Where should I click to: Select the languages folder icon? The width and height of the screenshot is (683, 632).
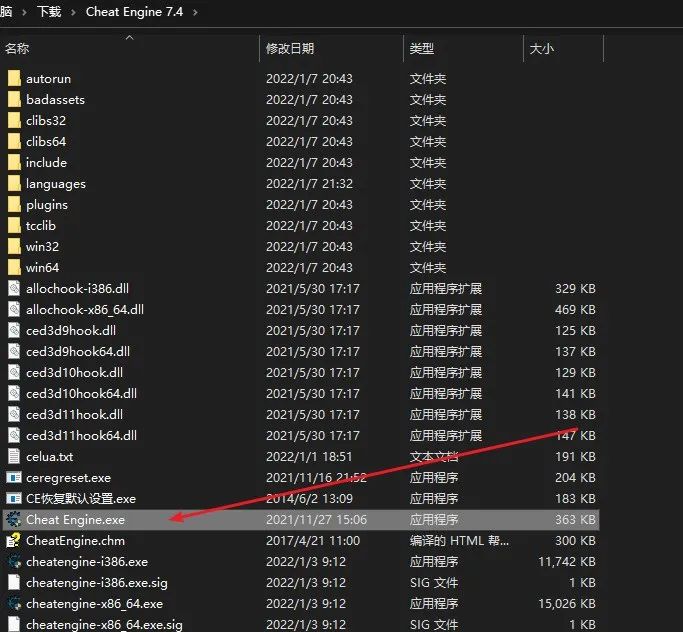pyautogui.click(x=14, y=183)
